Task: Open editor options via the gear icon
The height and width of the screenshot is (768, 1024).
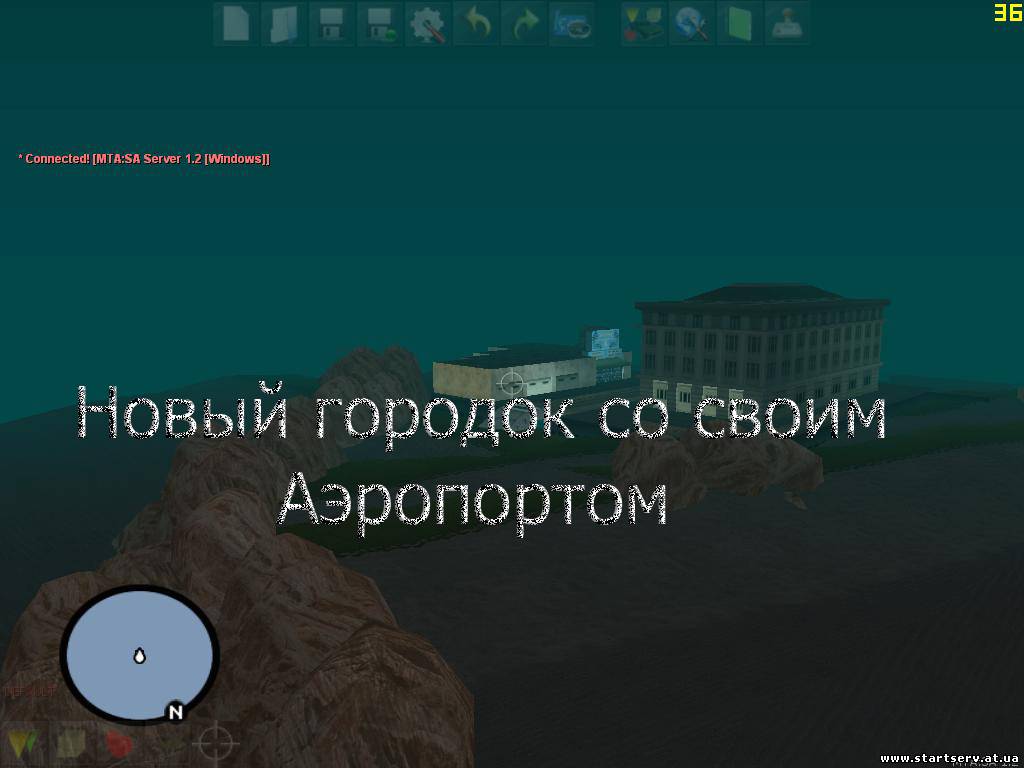Action: coord(427,23)
